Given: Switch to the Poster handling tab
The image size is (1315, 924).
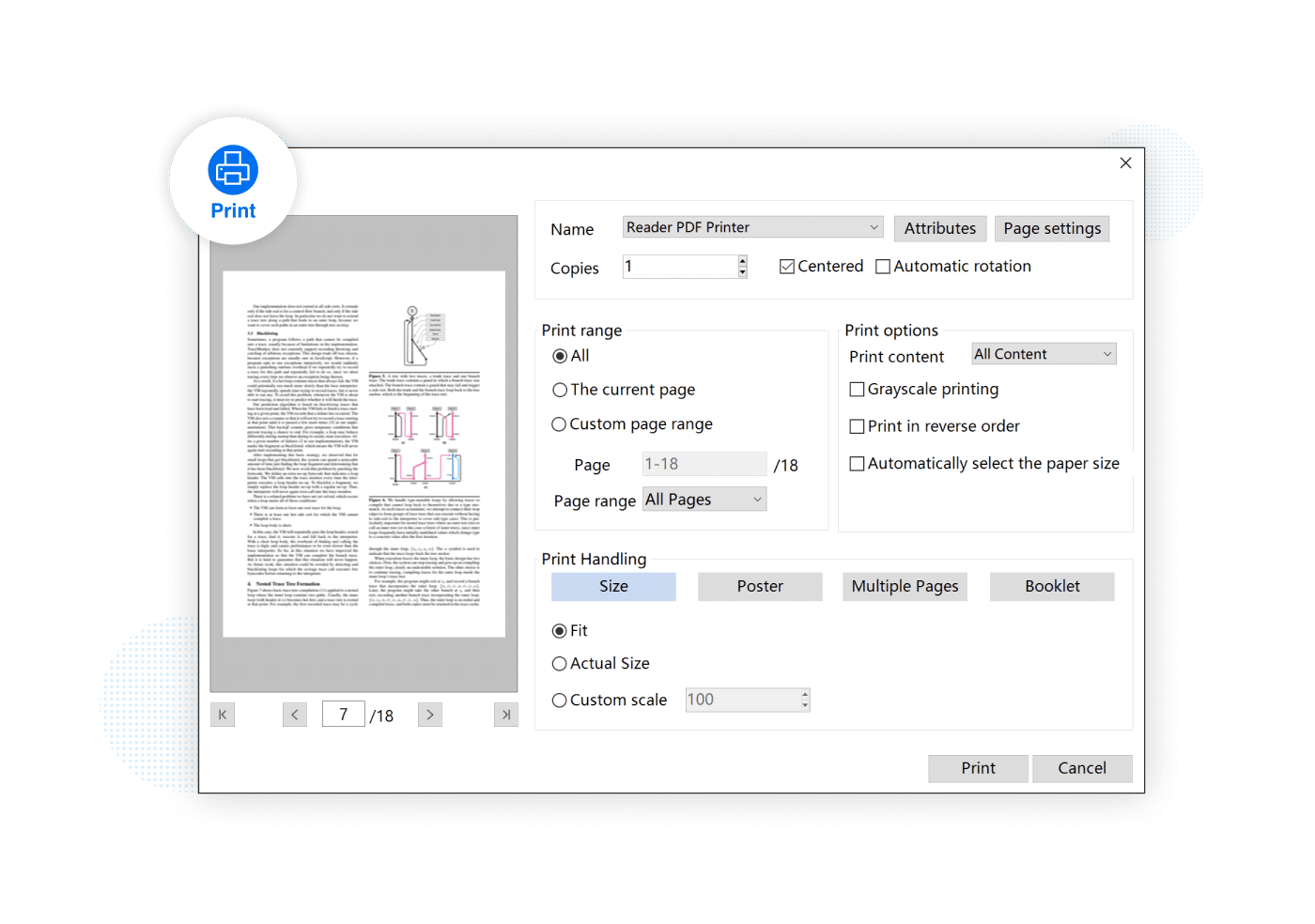Looking at the screenshot, I should pyautogui.click(x=760, y=587).
